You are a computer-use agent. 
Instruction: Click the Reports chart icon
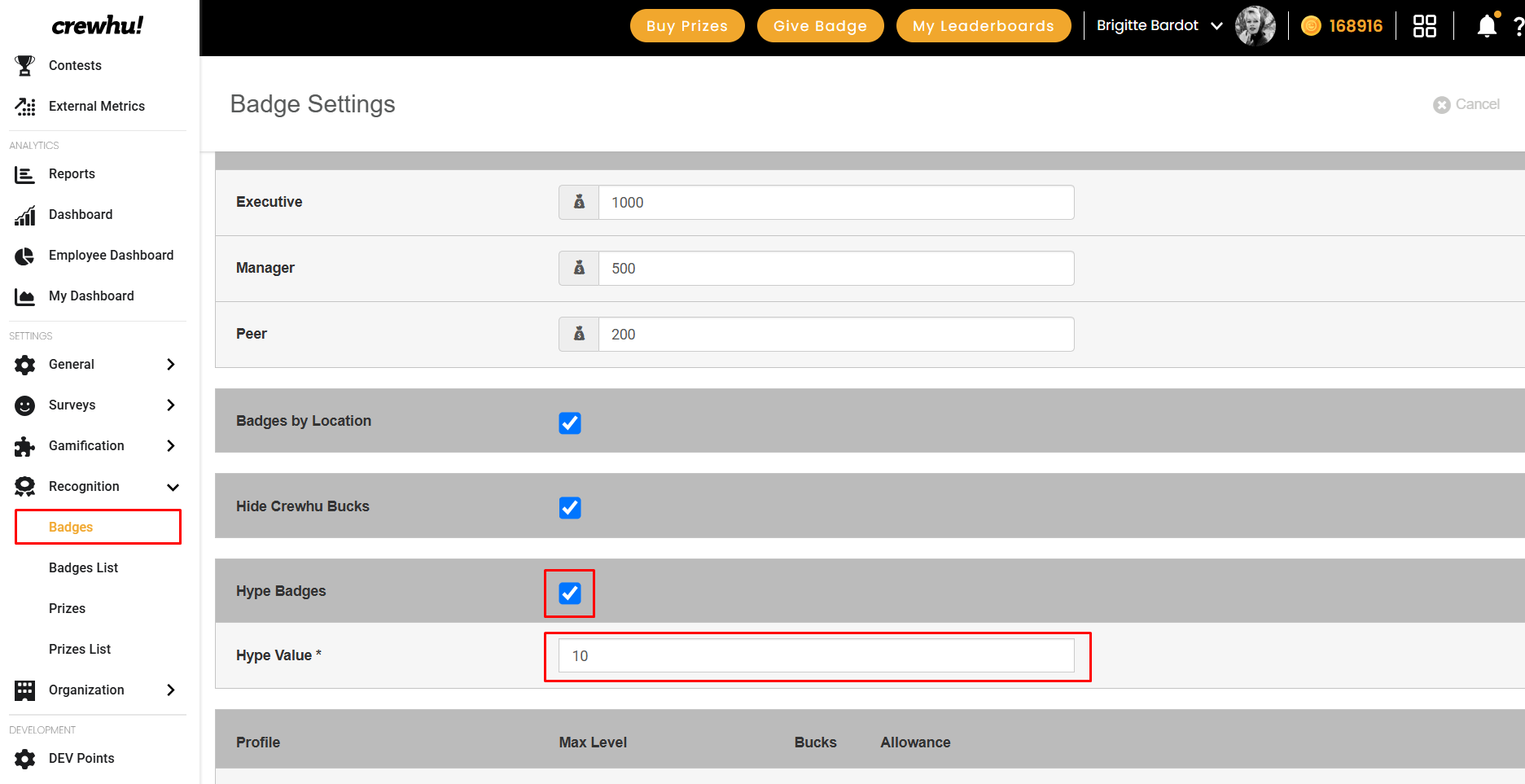click(x=25, y=174)
